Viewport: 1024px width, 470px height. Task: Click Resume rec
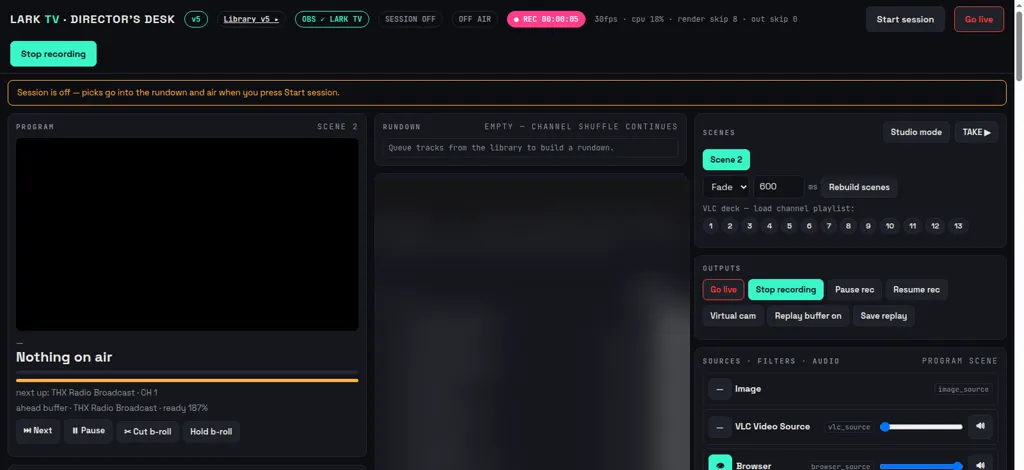(916, 290)
